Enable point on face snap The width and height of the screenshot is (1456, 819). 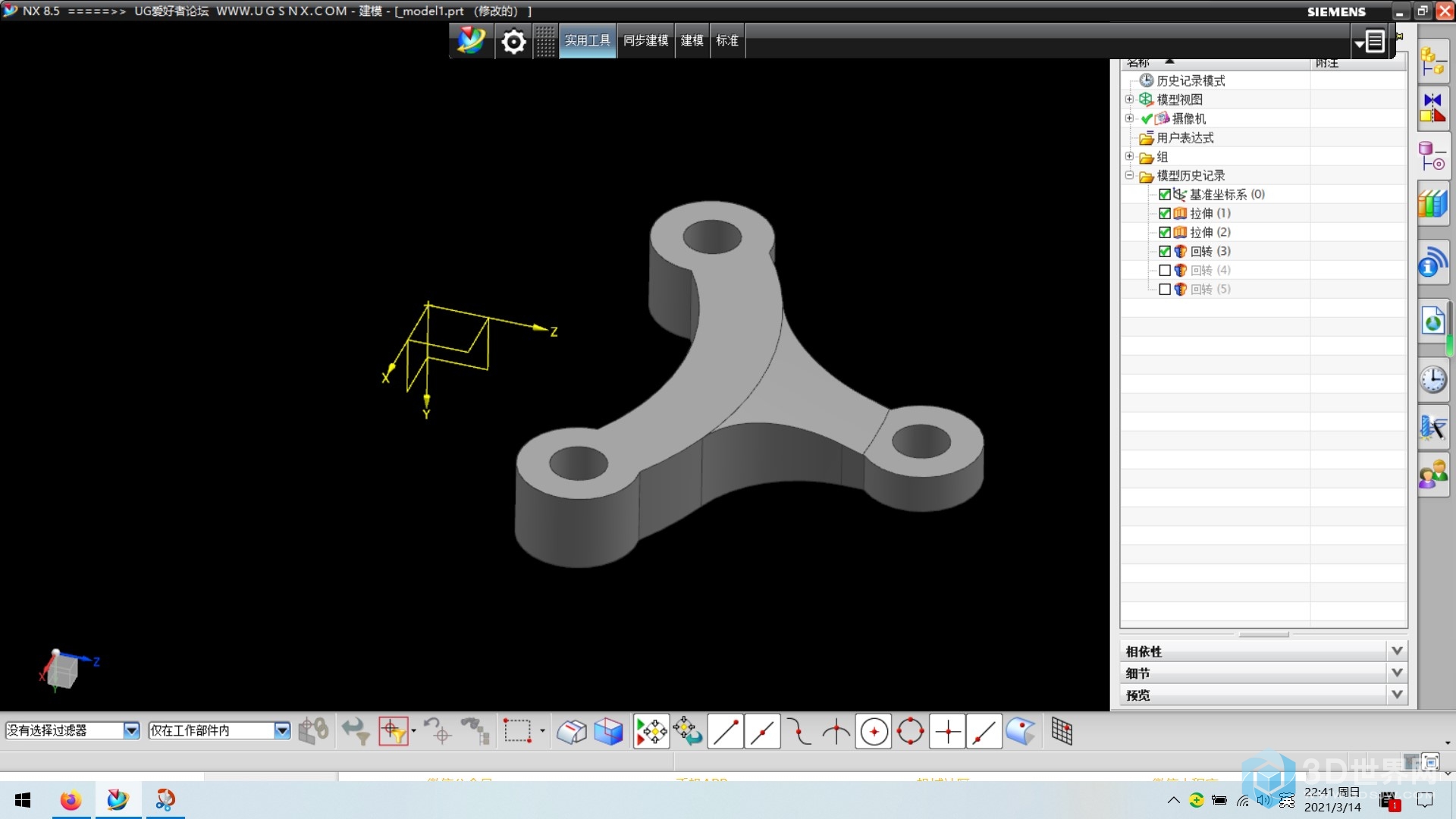click(x=1021, y=732)
